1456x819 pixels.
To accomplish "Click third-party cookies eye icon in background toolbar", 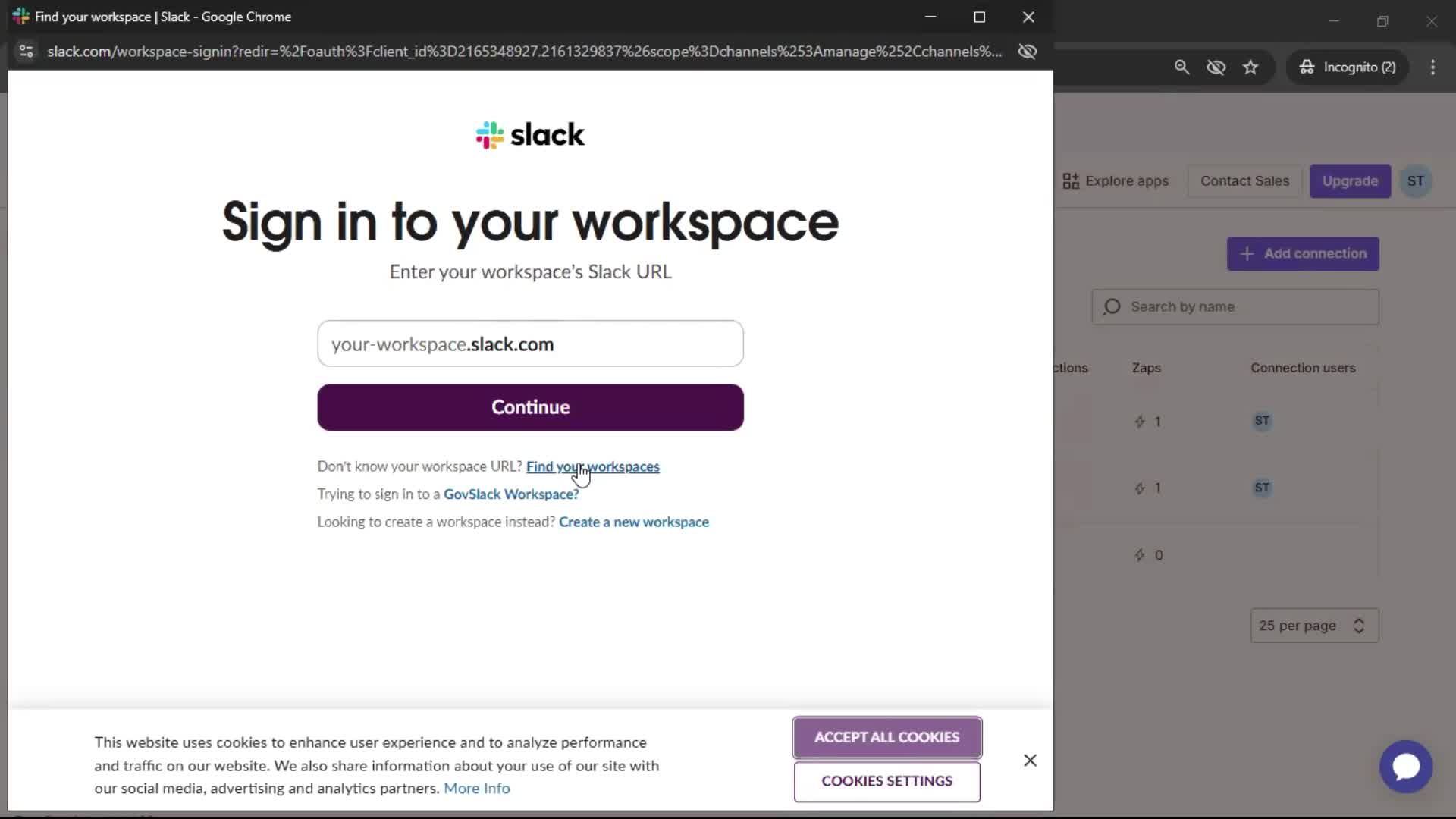I will pyautogui.click(x=1216, y=67).
